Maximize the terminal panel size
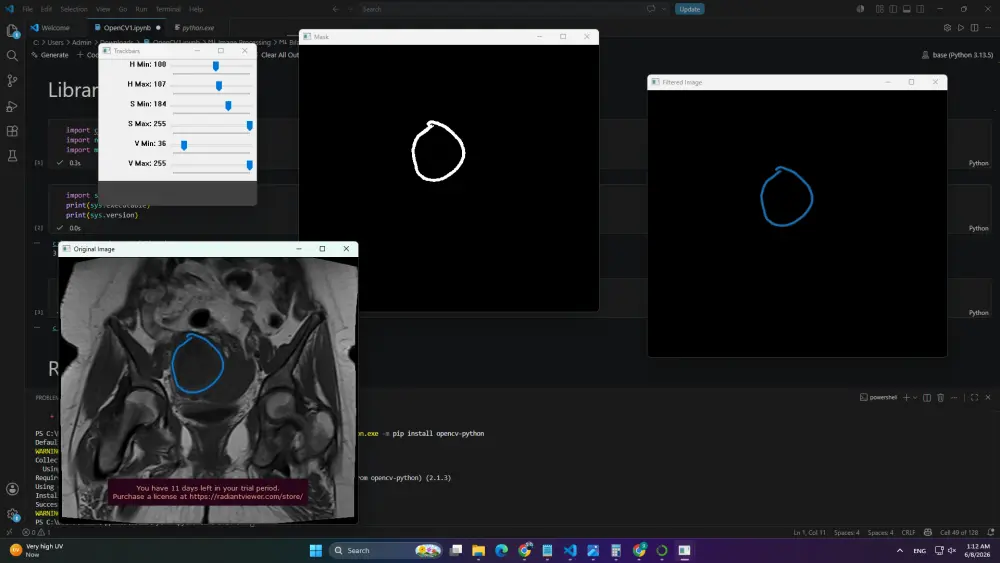Screen dimensions: 1000x563 [974, 397]
